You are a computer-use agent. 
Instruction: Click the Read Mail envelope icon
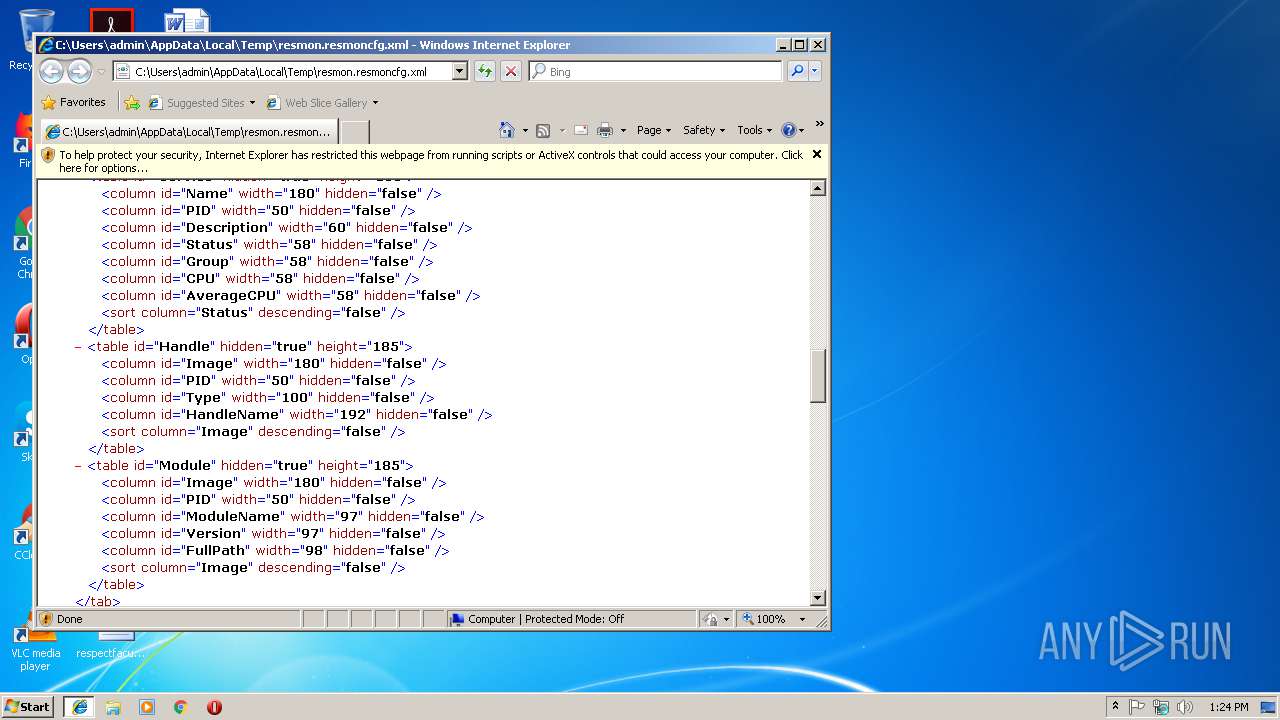coord(580,130)
